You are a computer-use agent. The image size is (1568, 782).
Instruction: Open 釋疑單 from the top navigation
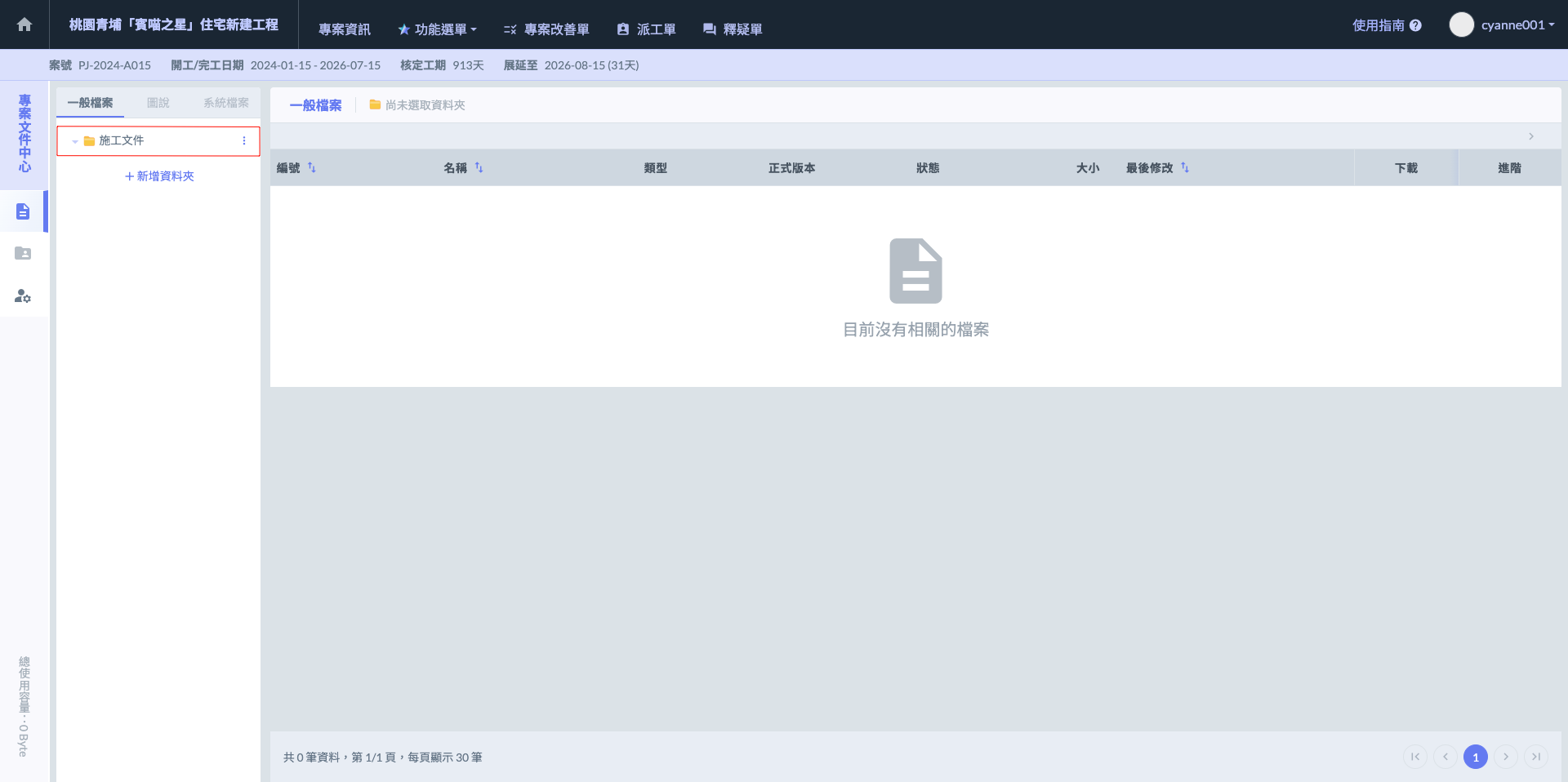733,29
